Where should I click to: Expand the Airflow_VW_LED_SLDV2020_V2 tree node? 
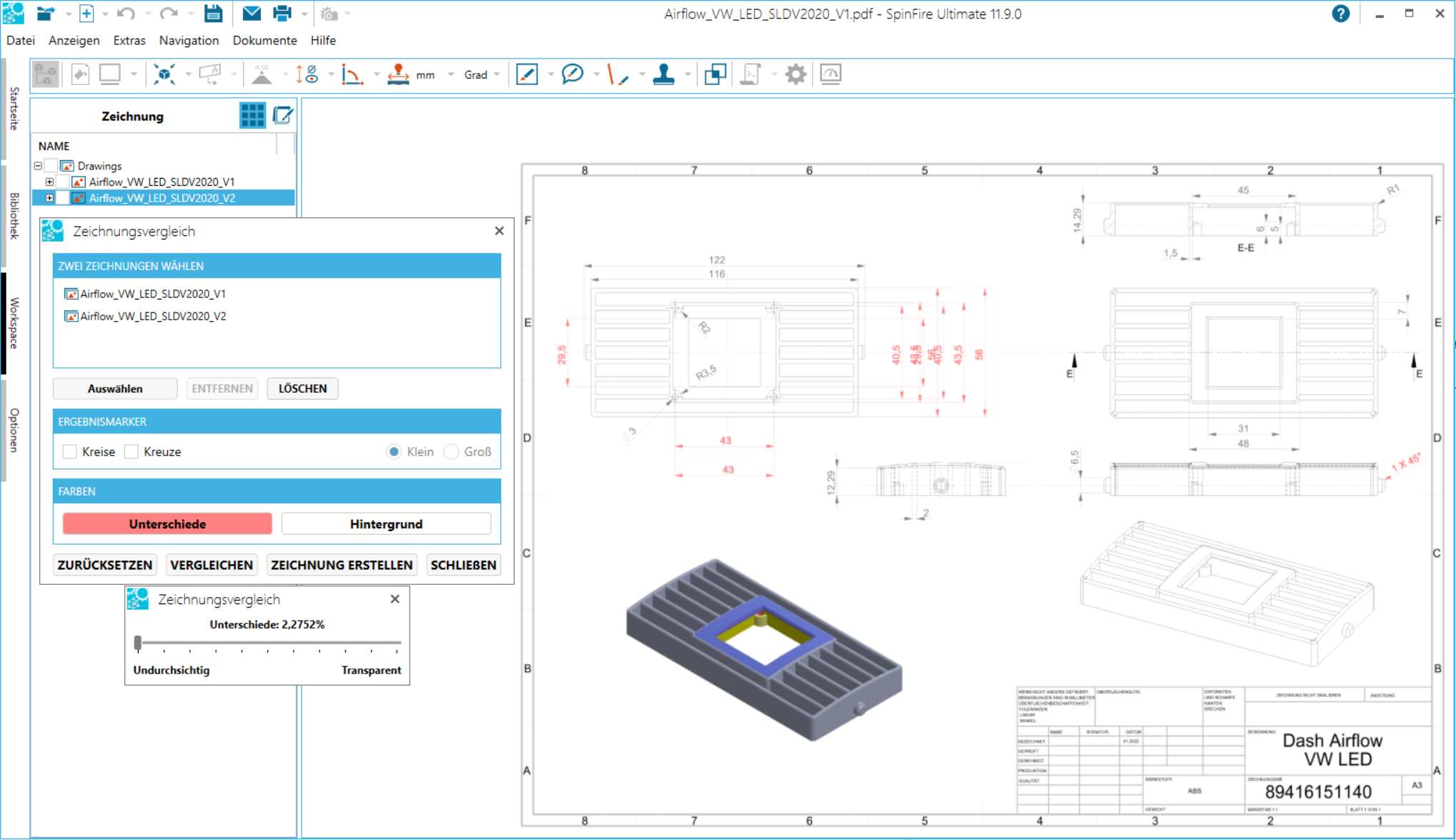(49, 198)
